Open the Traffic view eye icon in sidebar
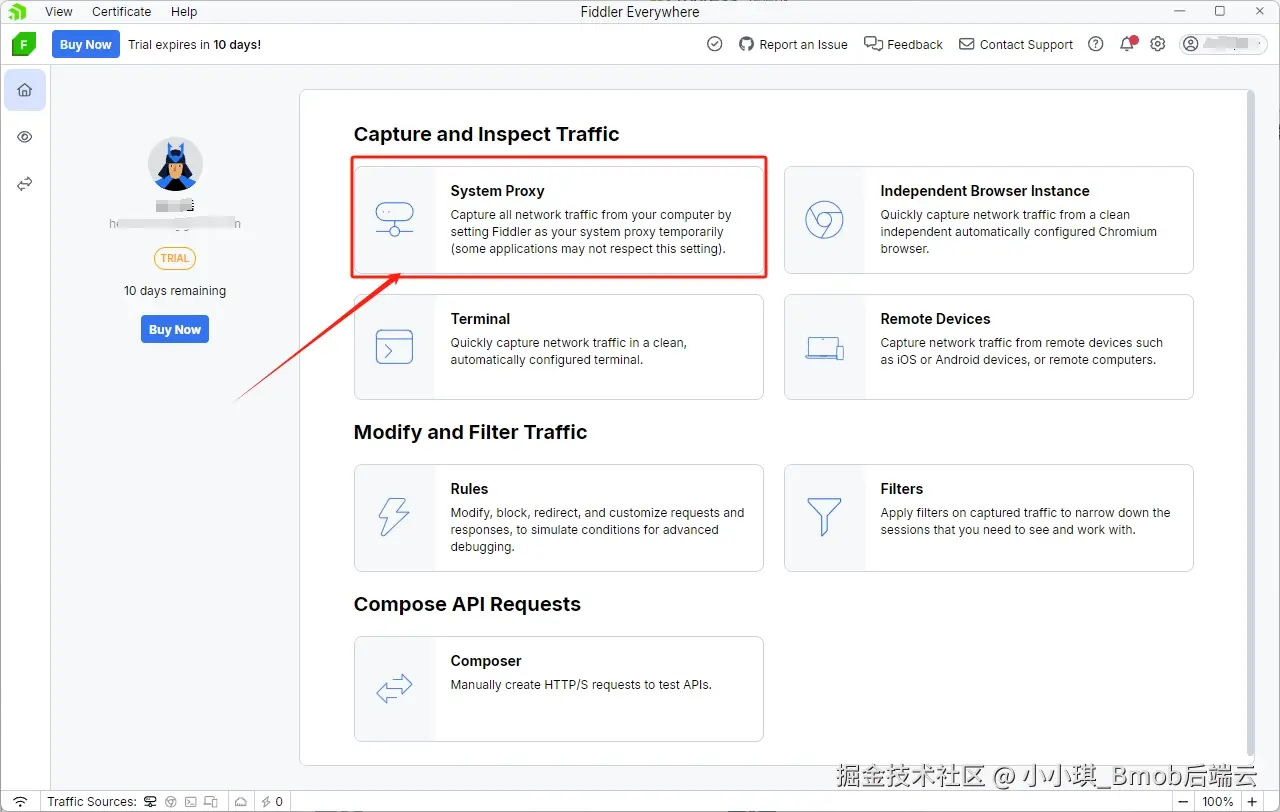Viewport: 1280px width, 812px height. click(25, 137)
